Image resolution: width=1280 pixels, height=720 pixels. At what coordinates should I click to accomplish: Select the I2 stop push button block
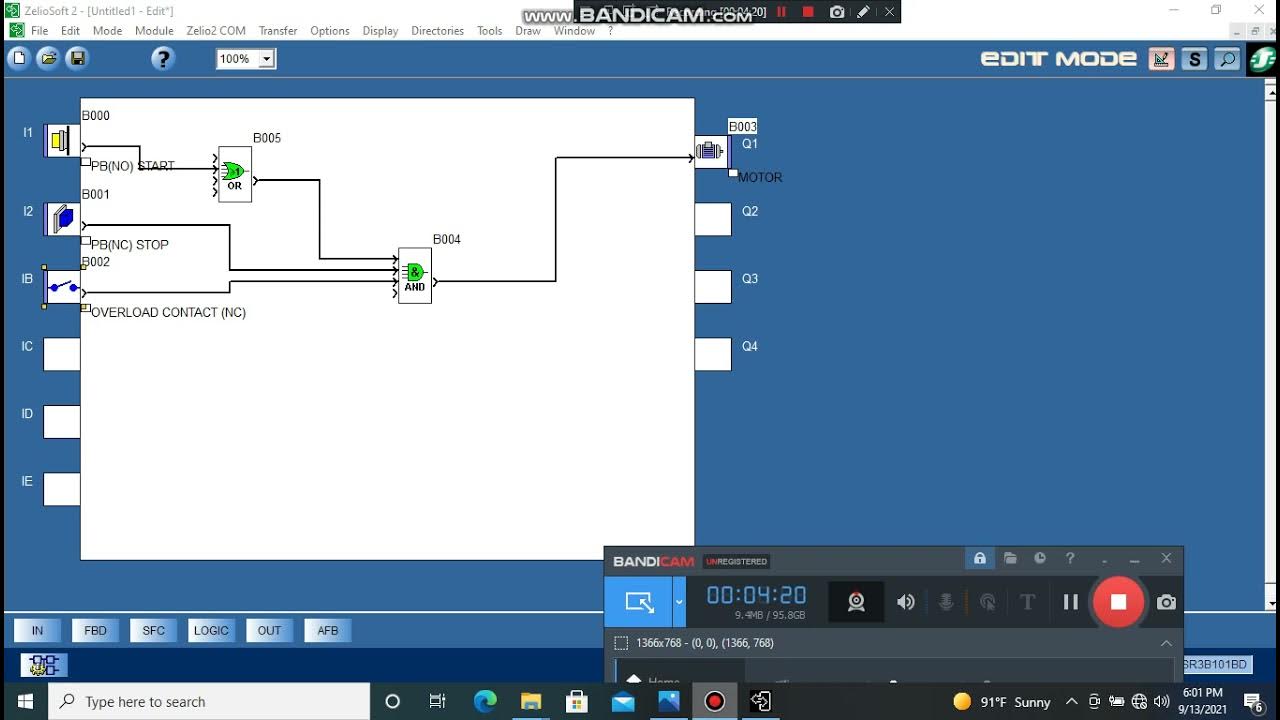pyautogui.click(x=62, y=219)
